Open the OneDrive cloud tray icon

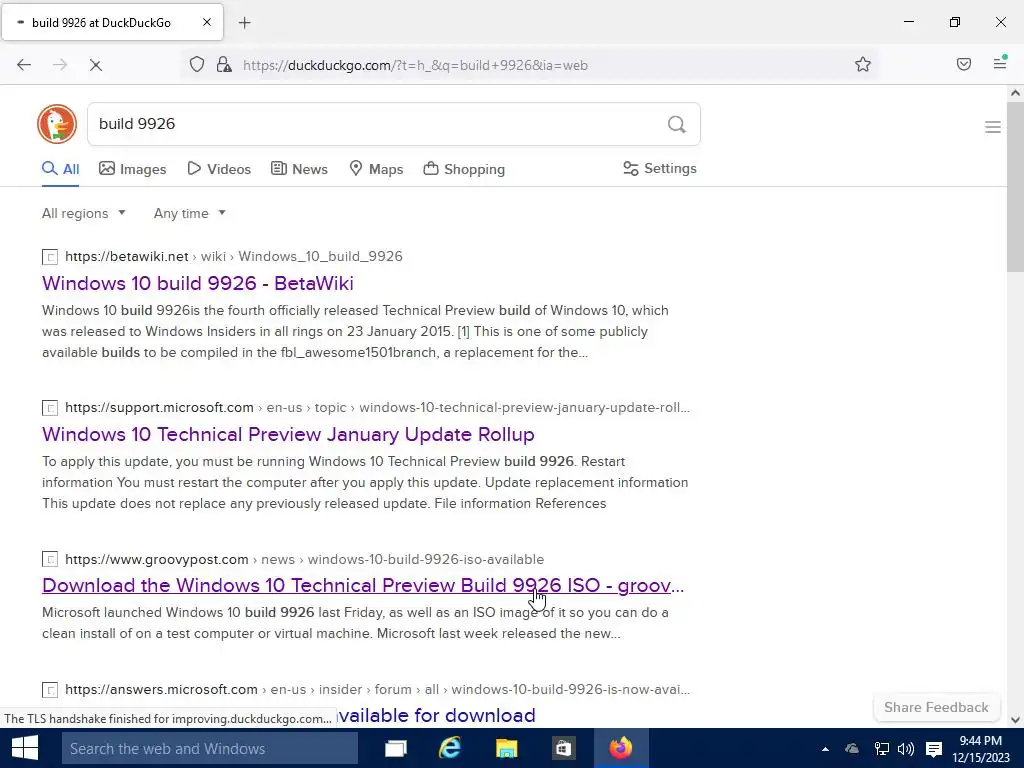coord(852,749)
